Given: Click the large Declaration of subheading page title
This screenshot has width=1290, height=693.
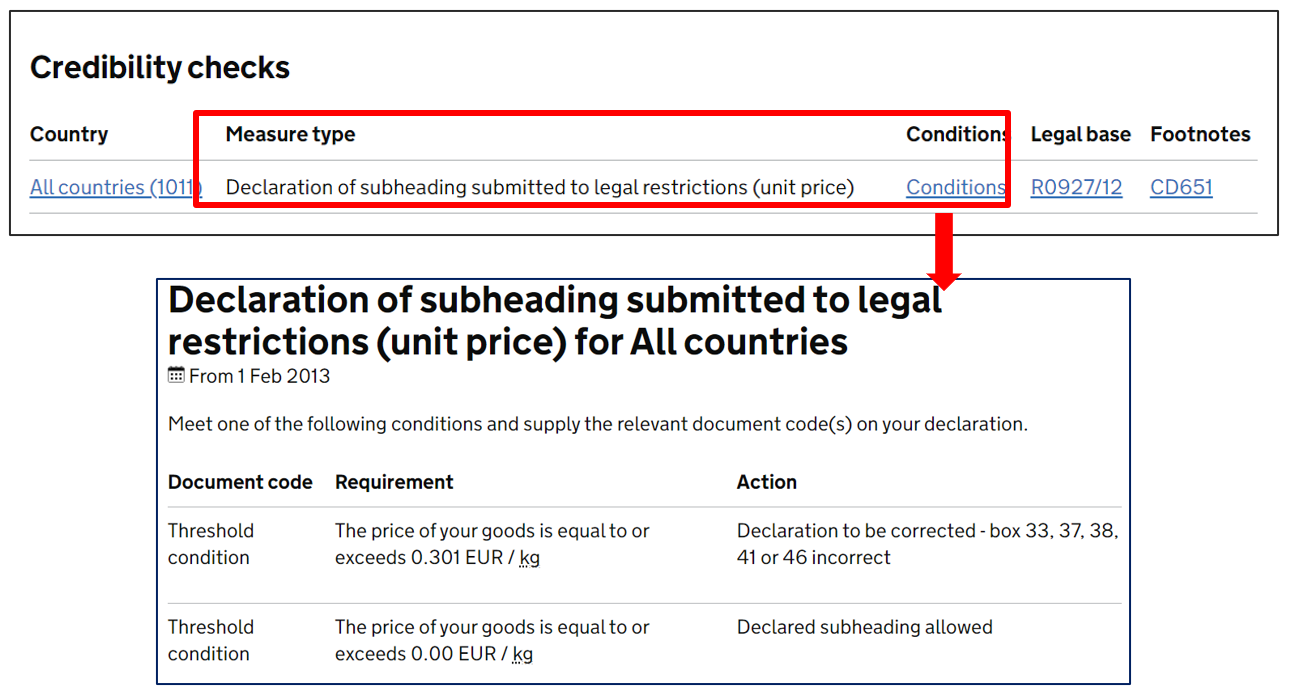Looking at the screenshot, I should pyautogui.click(x=555, y=320).
